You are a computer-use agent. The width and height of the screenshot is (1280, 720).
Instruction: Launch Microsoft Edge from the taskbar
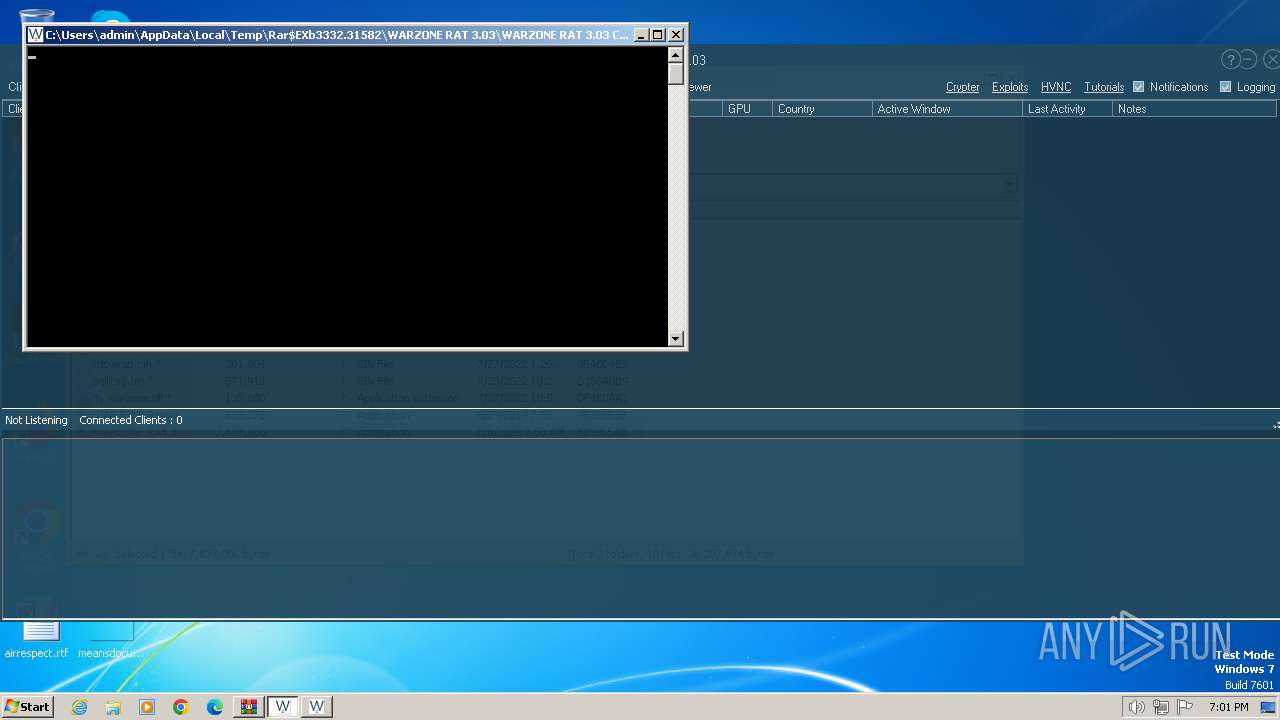click(x=215, y=707)
